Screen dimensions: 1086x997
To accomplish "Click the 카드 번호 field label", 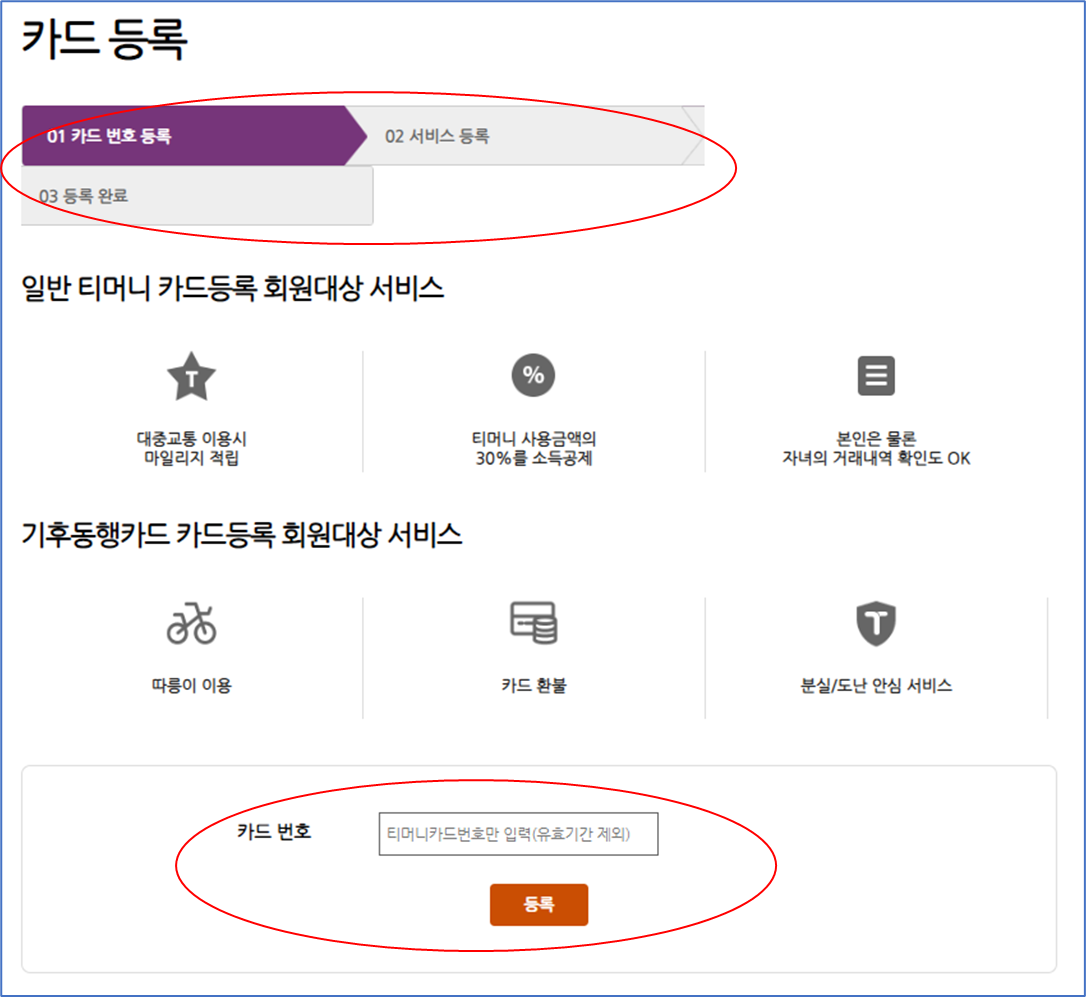I will pyautogui.click(x=274, y=831).
